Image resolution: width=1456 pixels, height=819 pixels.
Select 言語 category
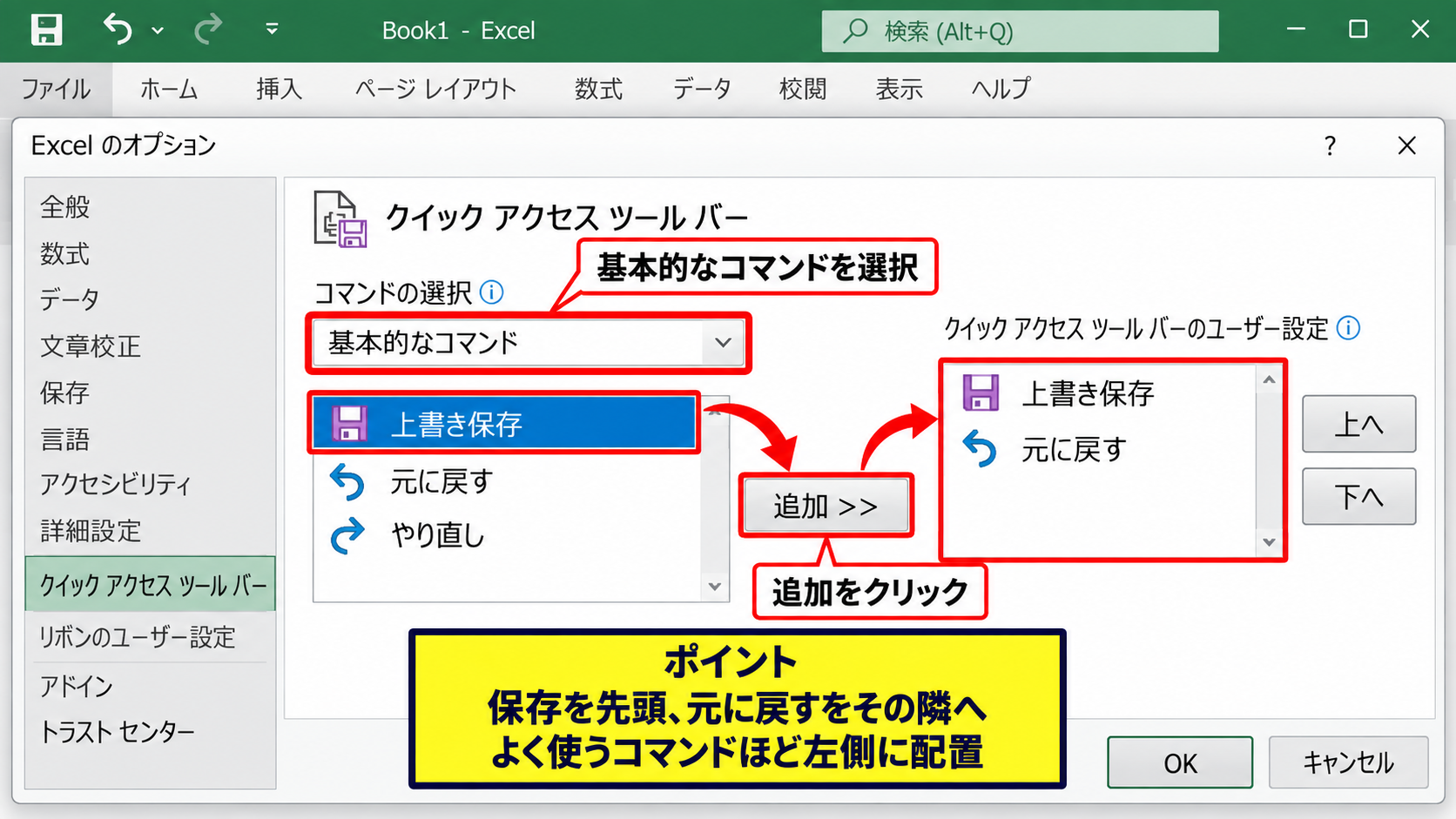click(x=150, y=439)
